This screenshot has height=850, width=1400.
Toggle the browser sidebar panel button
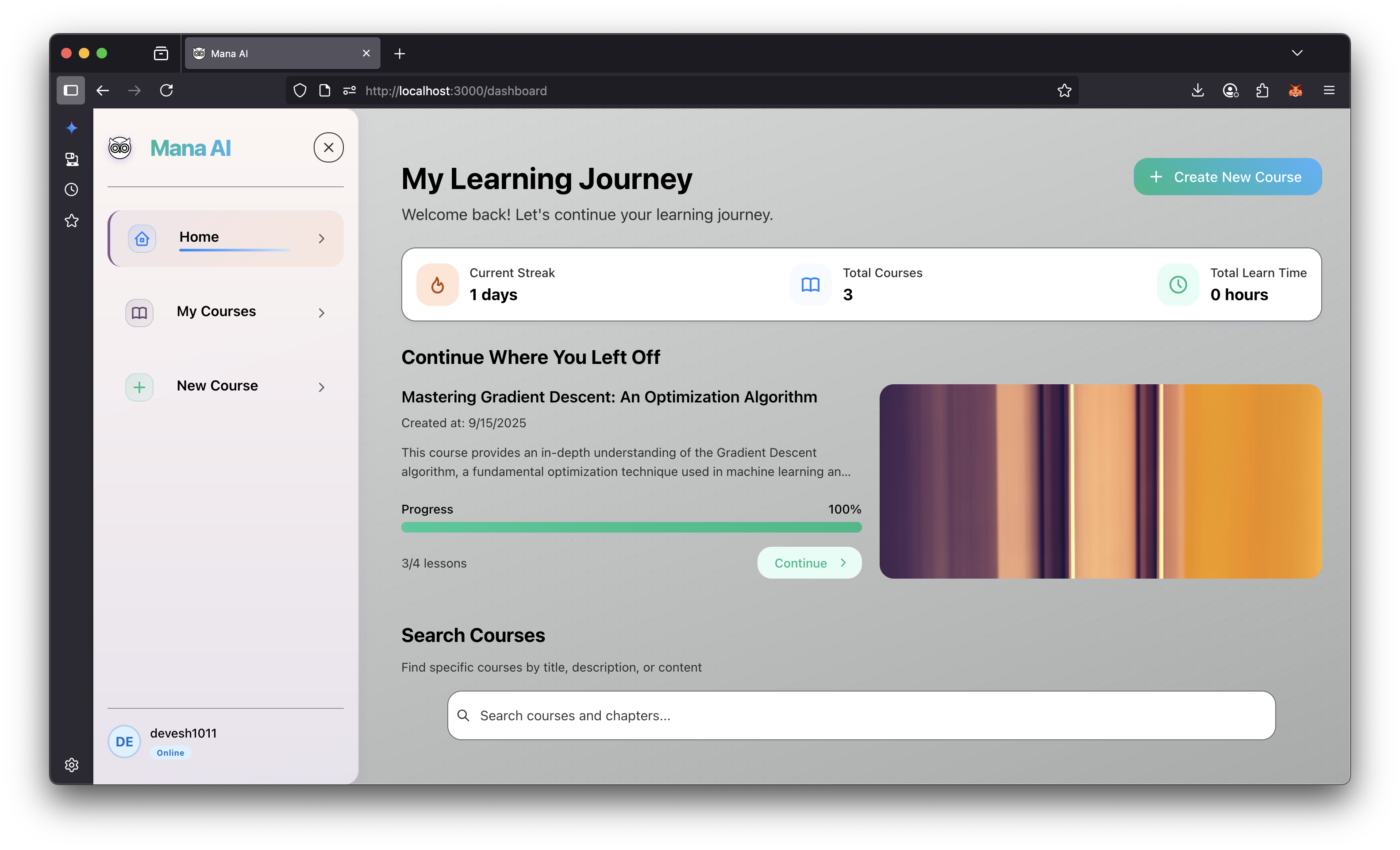71,90
